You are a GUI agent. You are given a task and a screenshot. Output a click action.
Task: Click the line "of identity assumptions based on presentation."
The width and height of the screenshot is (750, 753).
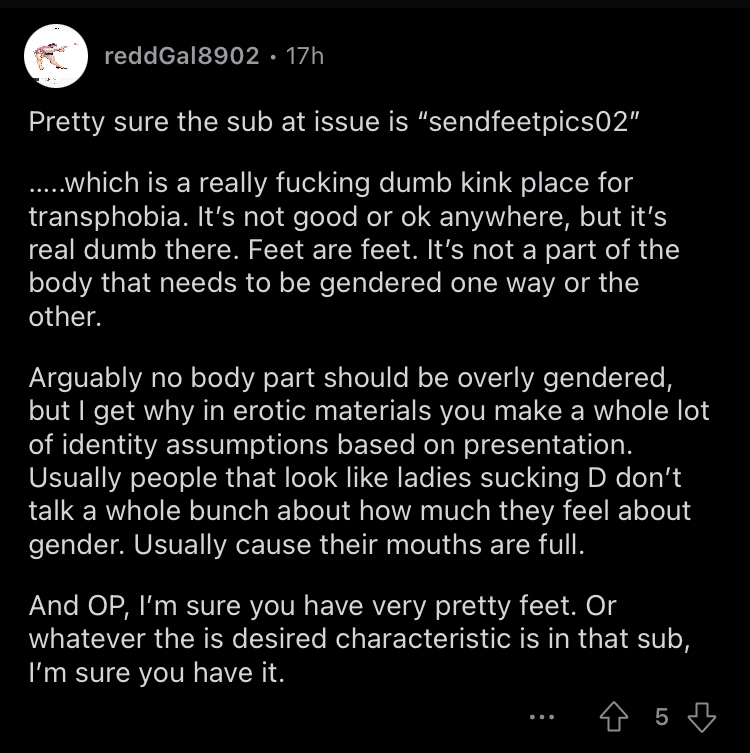click(331, 444)
